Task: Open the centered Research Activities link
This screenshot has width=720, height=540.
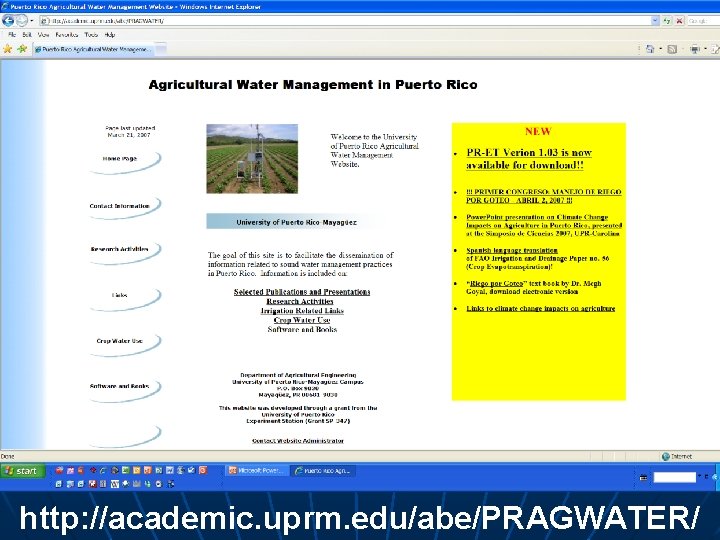Action: click(300, 301)
